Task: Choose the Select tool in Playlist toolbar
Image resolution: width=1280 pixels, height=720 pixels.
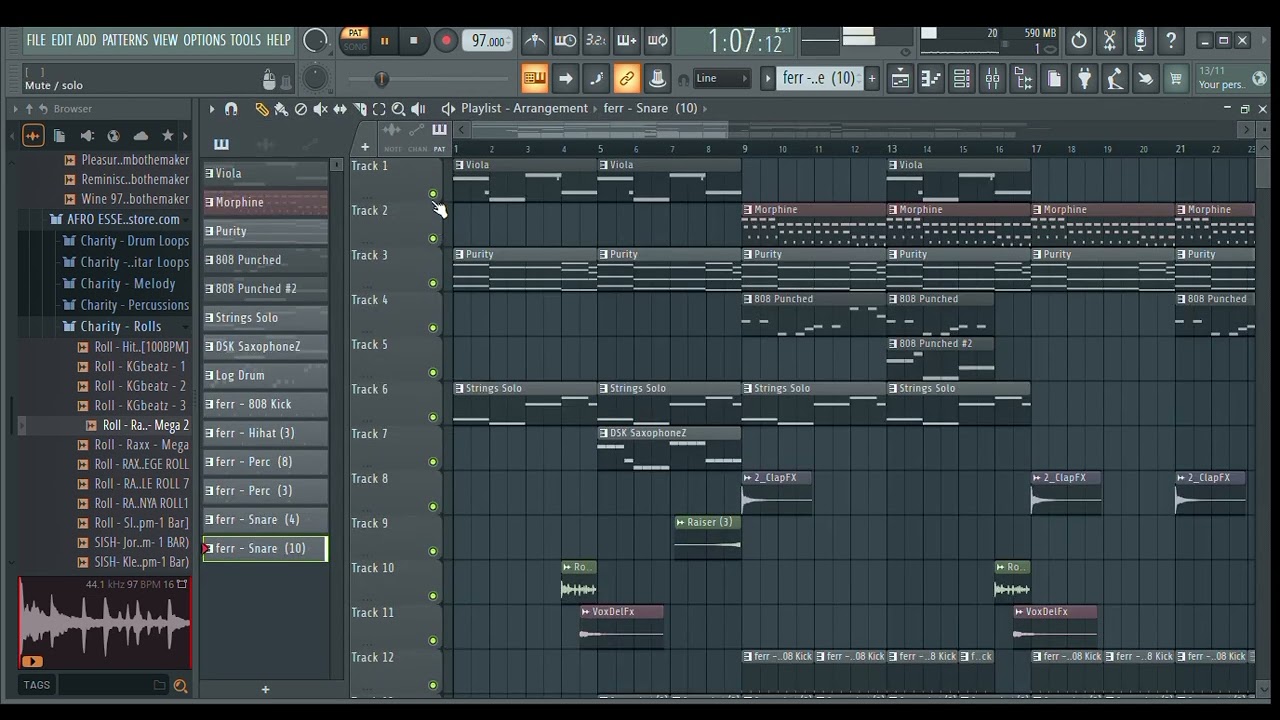Action: 379,109
